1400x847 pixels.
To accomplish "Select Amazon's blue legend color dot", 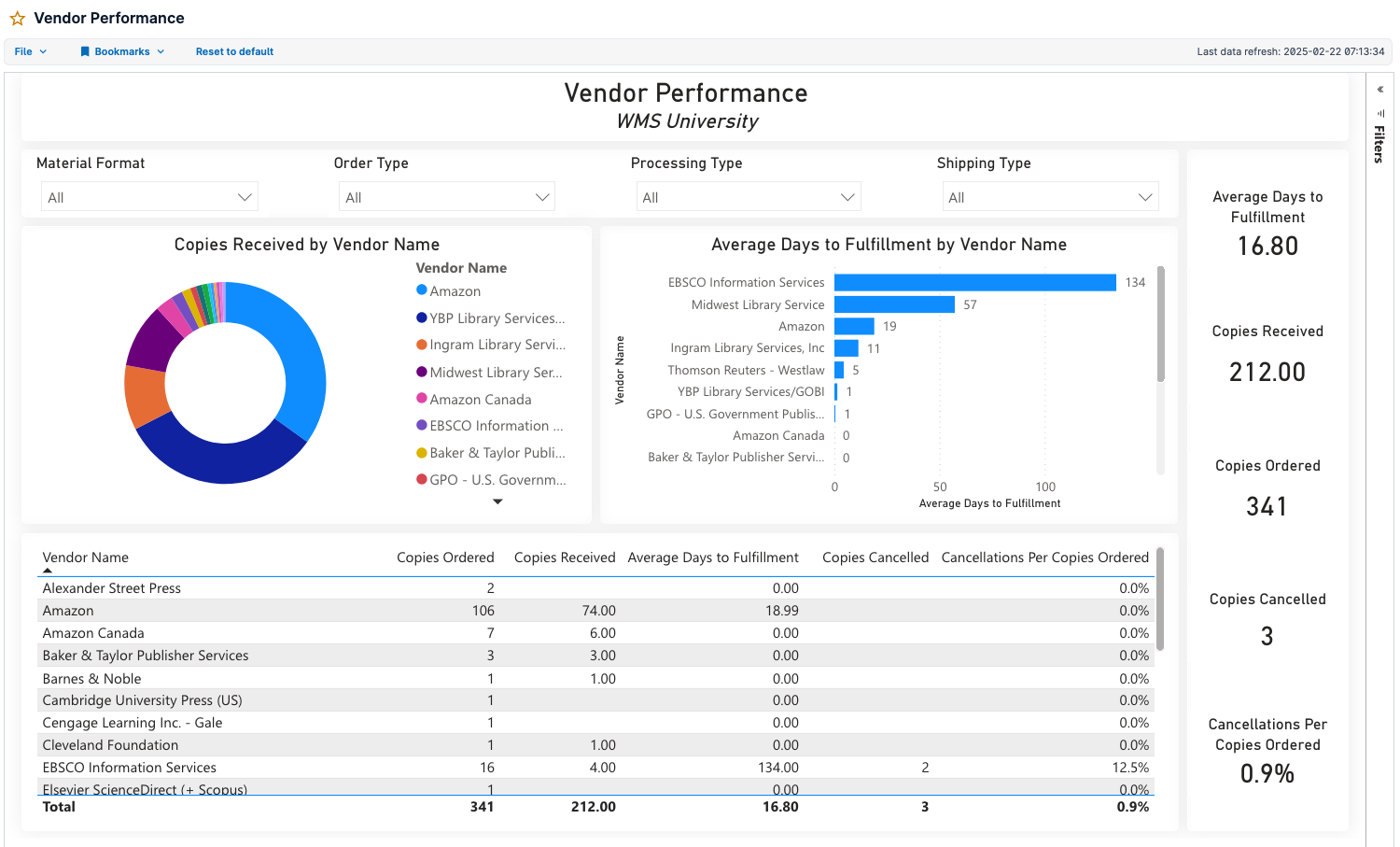I will [420, 290].
